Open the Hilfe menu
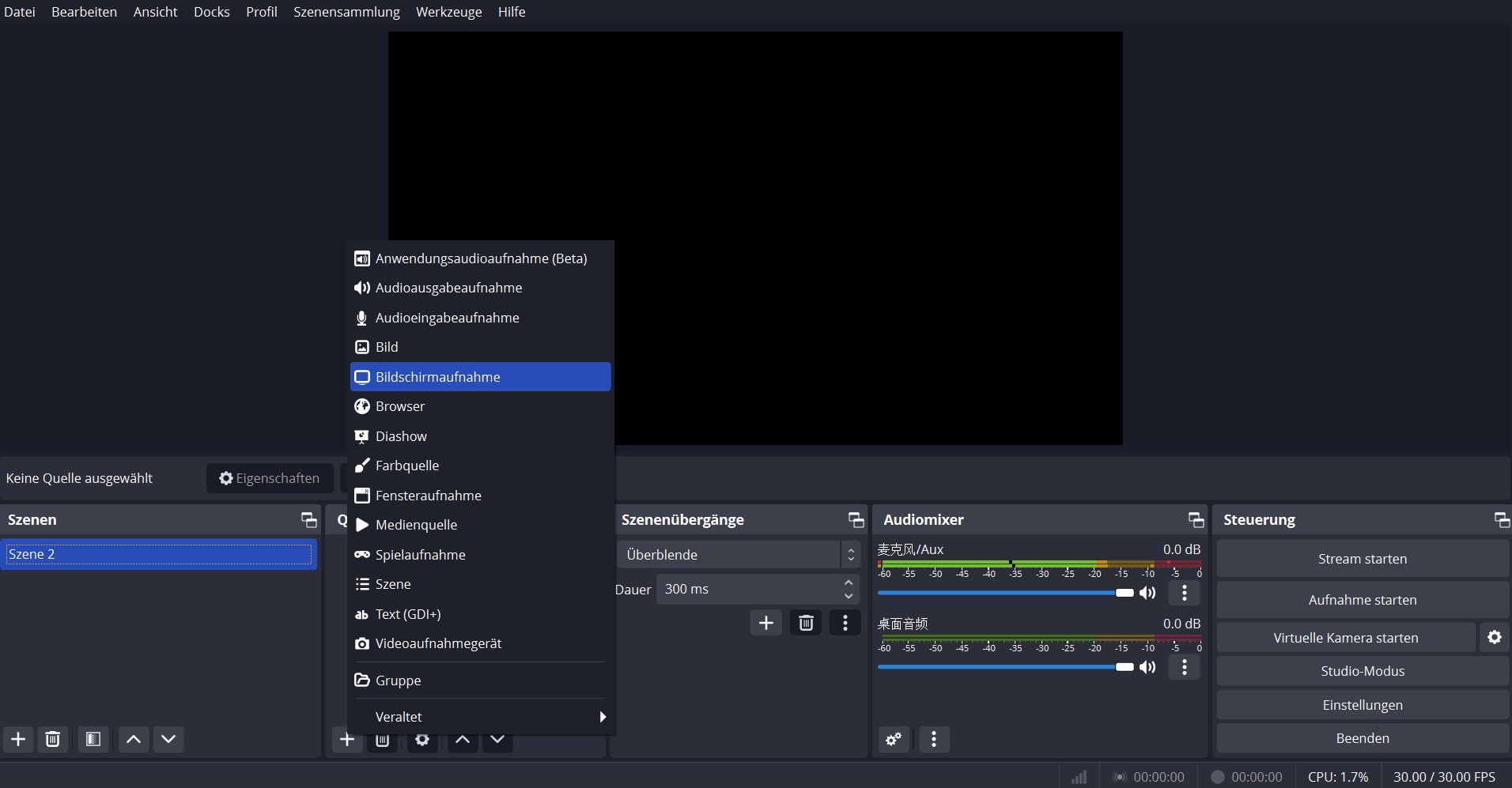1512x788 pixels. coord(512,12)
